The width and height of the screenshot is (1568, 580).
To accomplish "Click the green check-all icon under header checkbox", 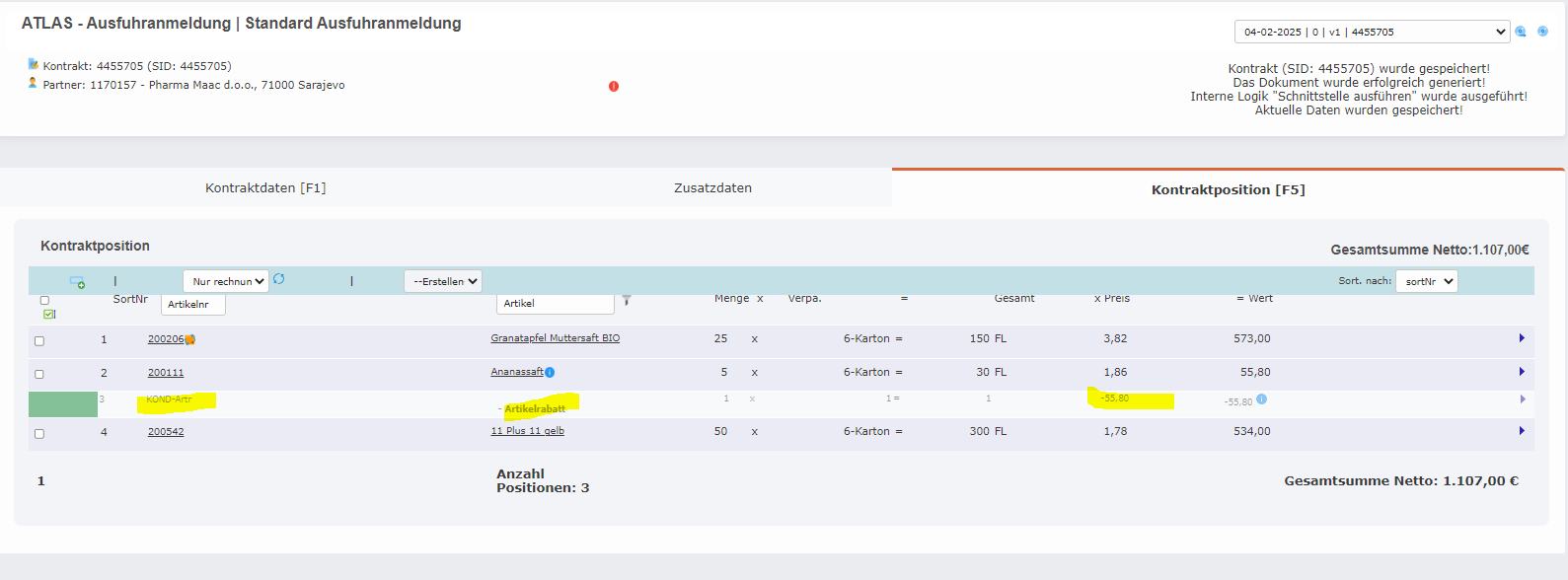I will coord(48,314).
